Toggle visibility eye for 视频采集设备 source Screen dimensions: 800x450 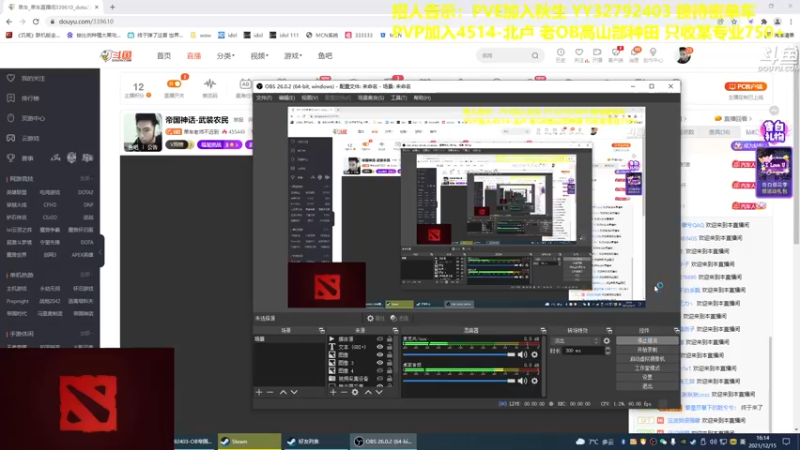click(380, 379)
